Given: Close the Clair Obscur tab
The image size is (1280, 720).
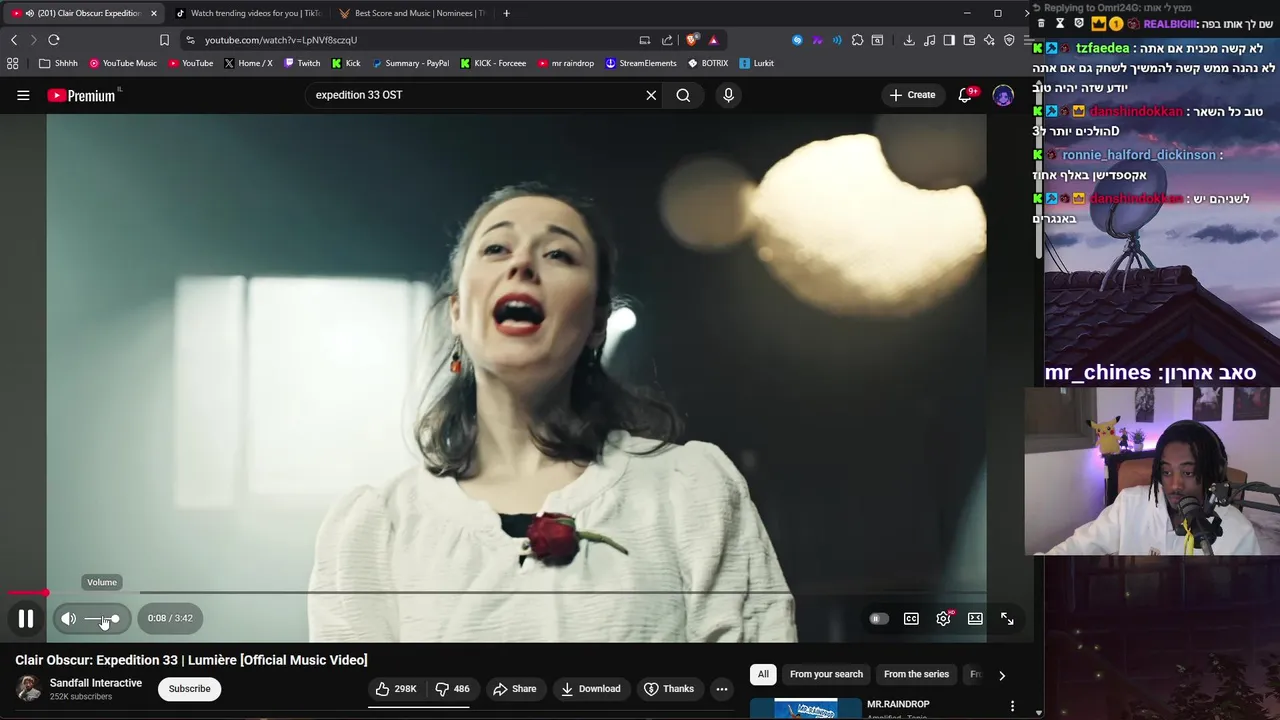Looking at the screenshot, I should click(153, 13).
